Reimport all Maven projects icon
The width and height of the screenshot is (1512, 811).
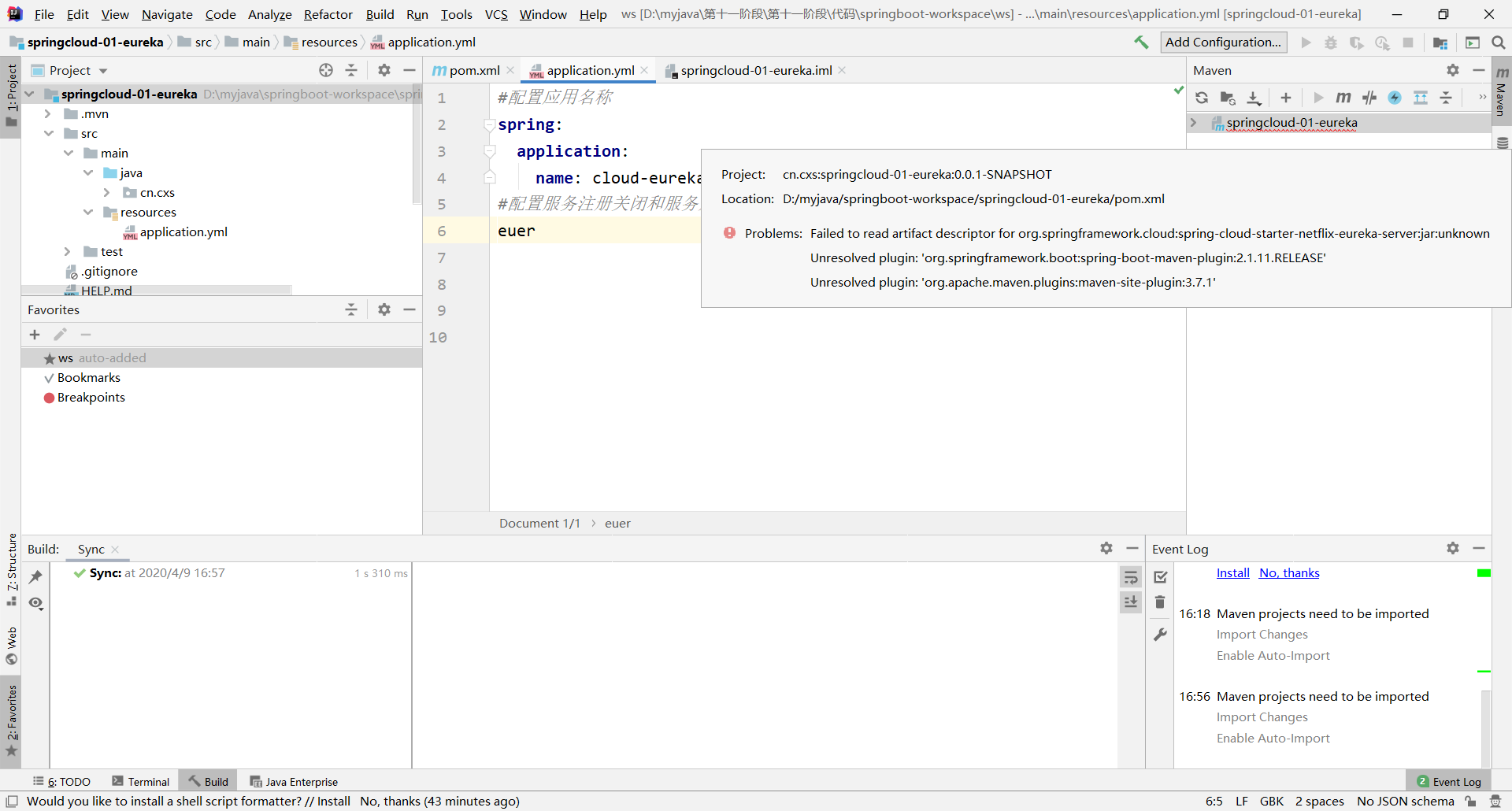[1202, 98]
